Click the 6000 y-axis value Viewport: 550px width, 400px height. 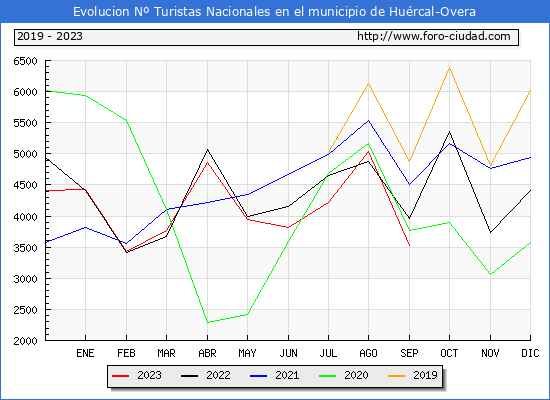pos(25,92)
